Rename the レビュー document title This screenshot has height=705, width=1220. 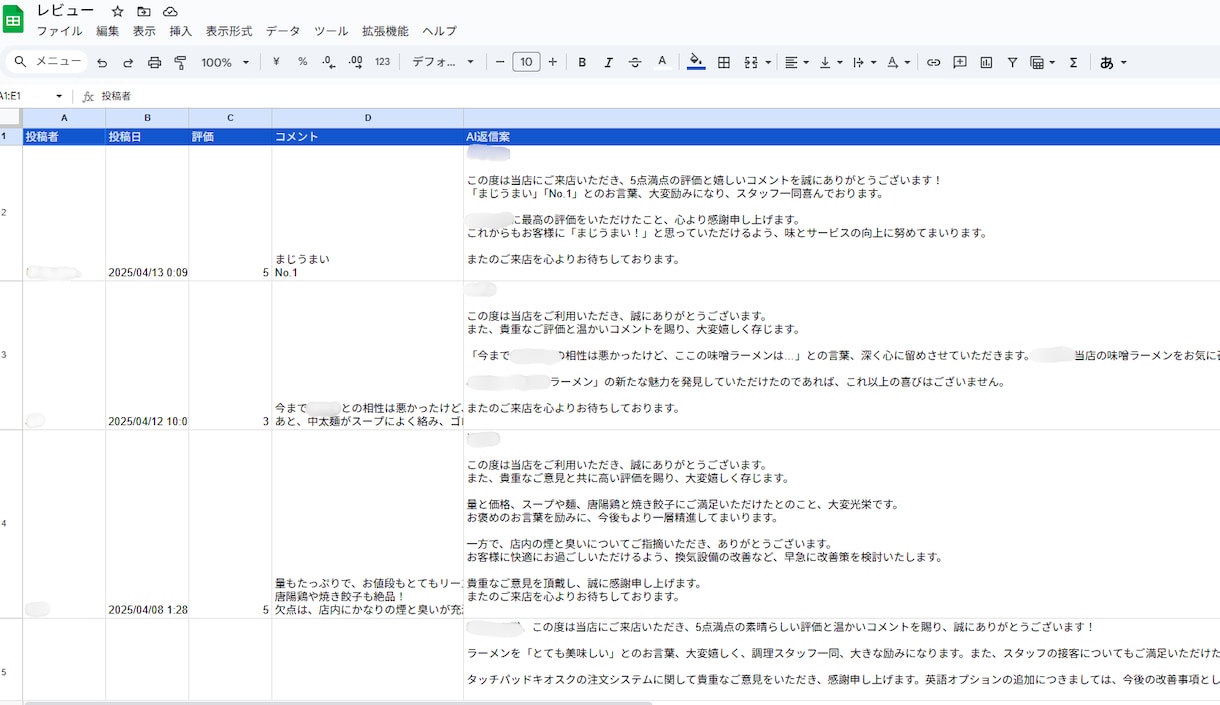coord(66,11)
